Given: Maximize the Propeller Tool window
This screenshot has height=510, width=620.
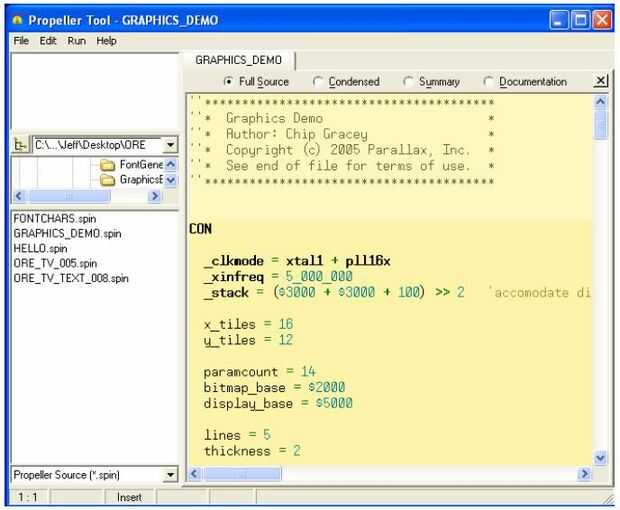Looking at the screenshot, I should pos(580,20).
